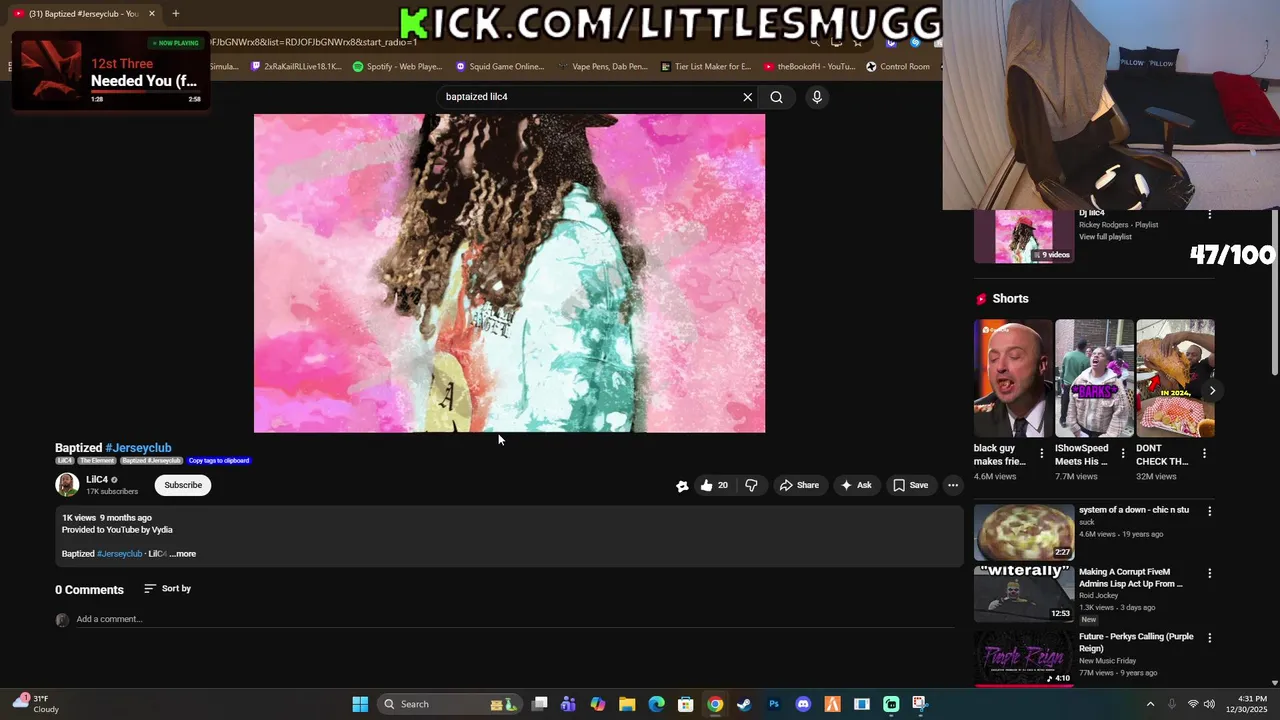The image size is (1280, 720).
Task: Start voice search with microphone icon
Action: point(817,97)
